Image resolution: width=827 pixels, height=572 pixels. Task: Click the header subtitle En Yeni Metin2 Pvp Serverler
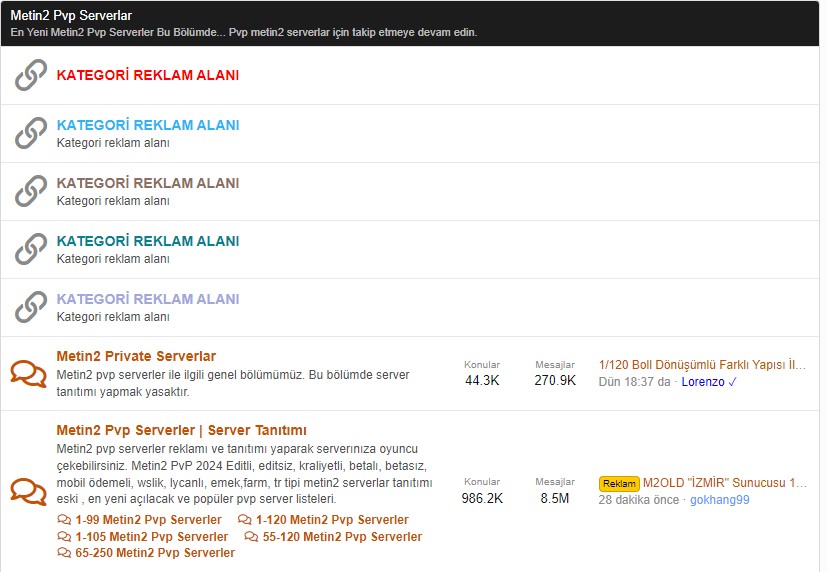pos(244,32)
